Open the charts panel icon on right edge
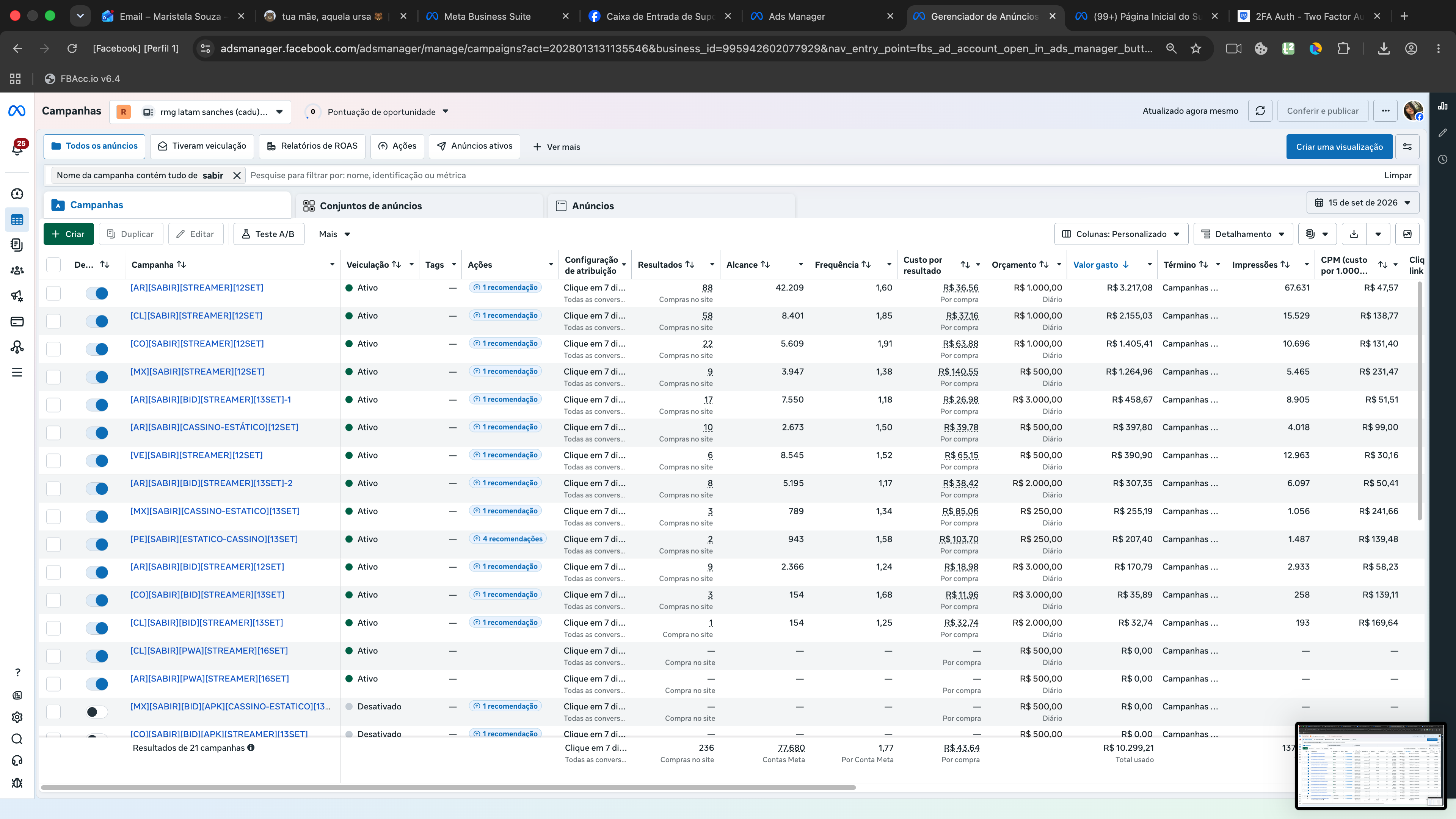Viewport: 1456px width, 819px height. tap(1442, 106)
